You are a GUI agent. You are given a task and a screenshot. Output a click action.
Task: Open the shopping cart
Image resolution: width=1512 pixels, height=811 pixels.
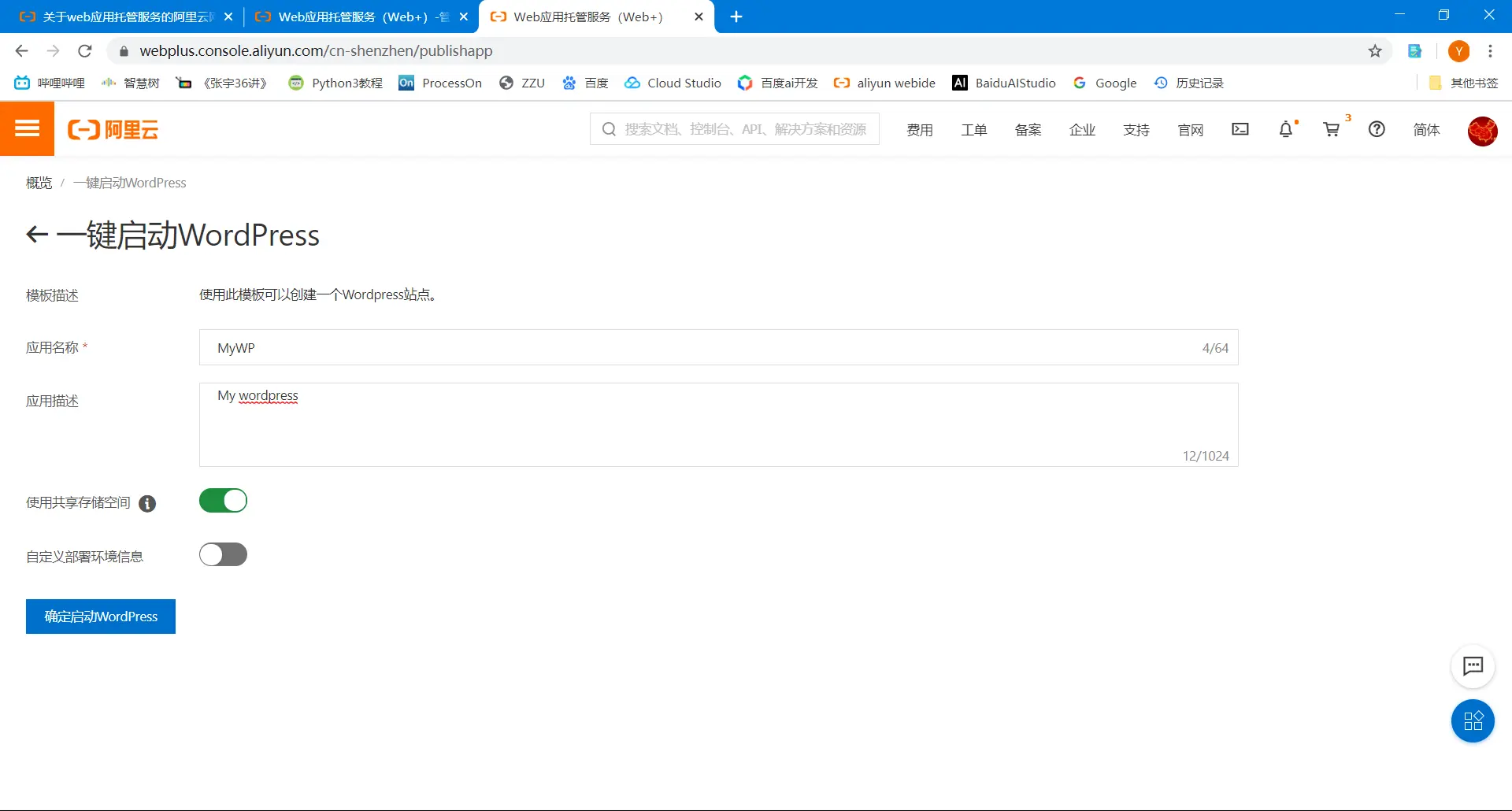1332,129
